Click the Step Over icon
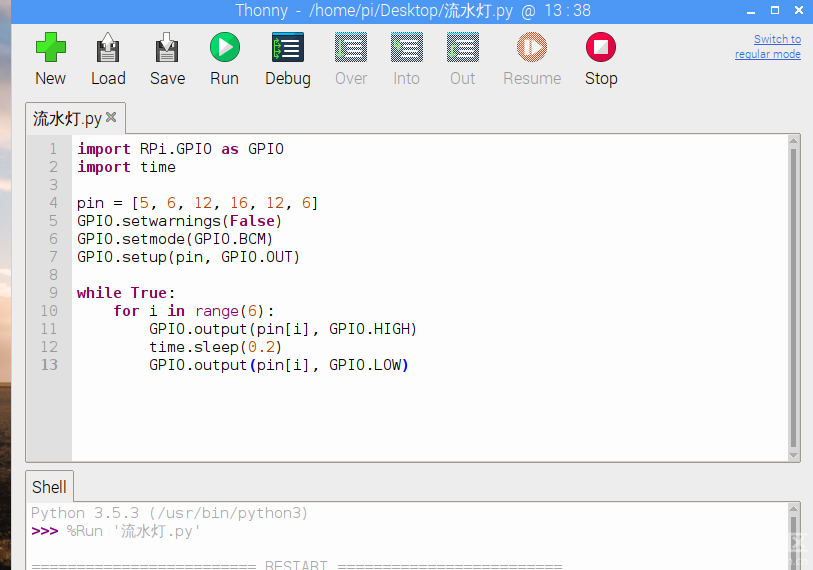Viewport: 813px width, 570px height. tap(350, 48)
